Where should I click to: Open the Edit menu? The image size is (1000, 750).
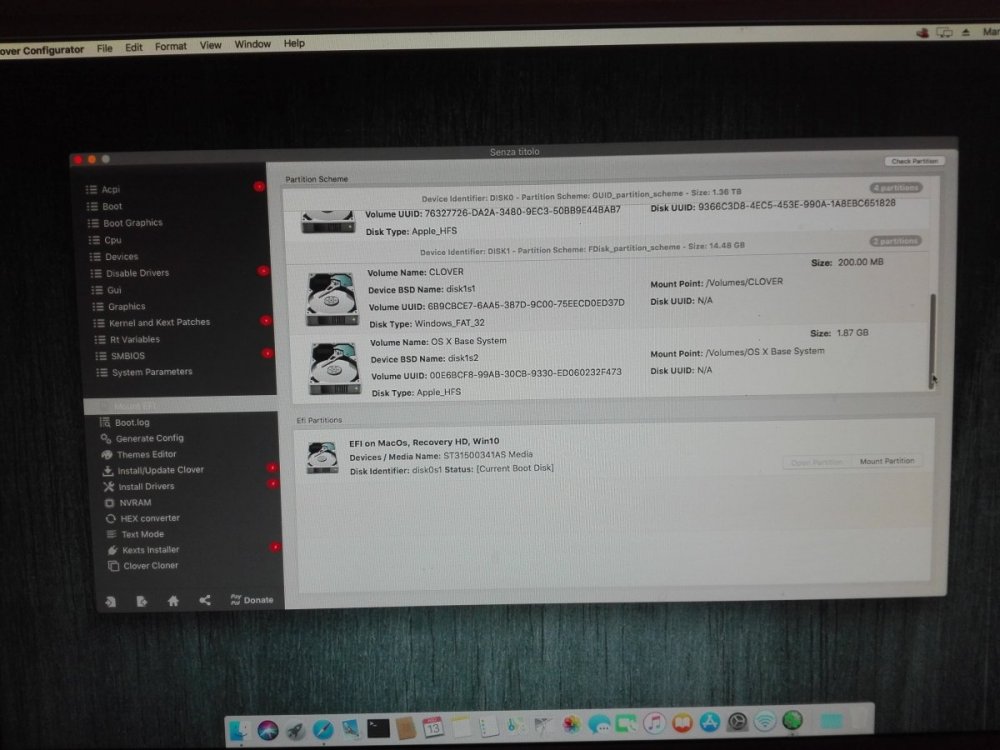[x=134, y=47]
